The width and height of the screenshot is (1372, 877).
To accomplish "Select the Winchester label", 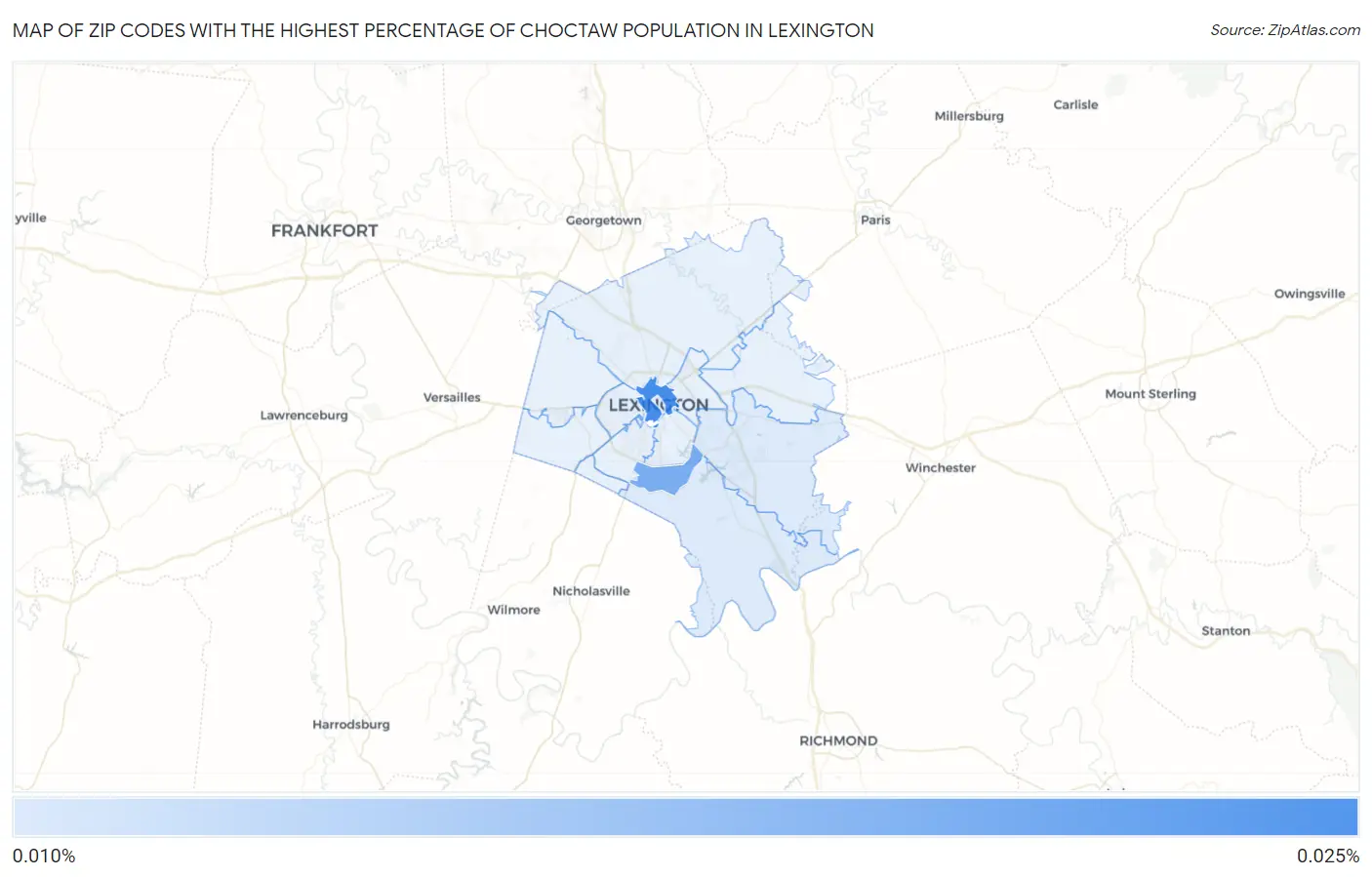I will (x=941, y=467).
